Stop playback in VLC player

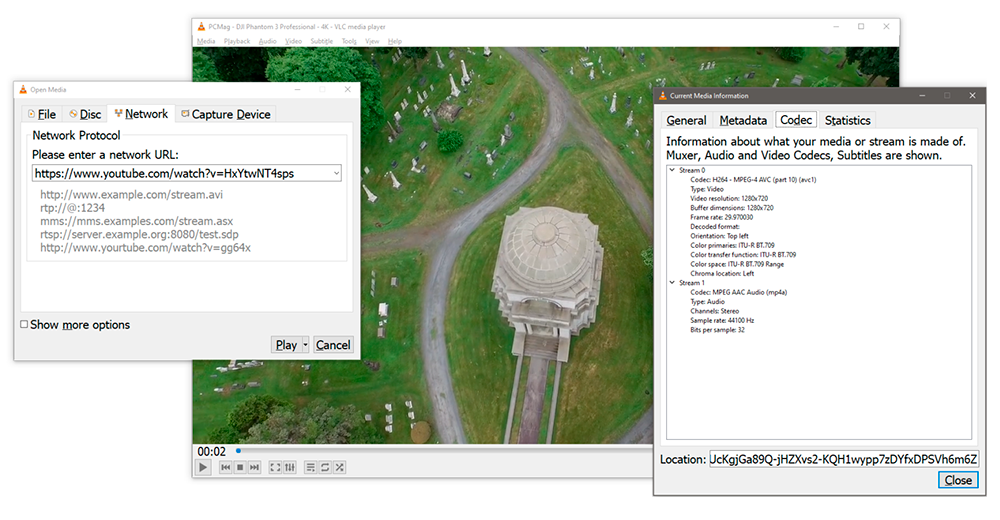pos(240,468)
